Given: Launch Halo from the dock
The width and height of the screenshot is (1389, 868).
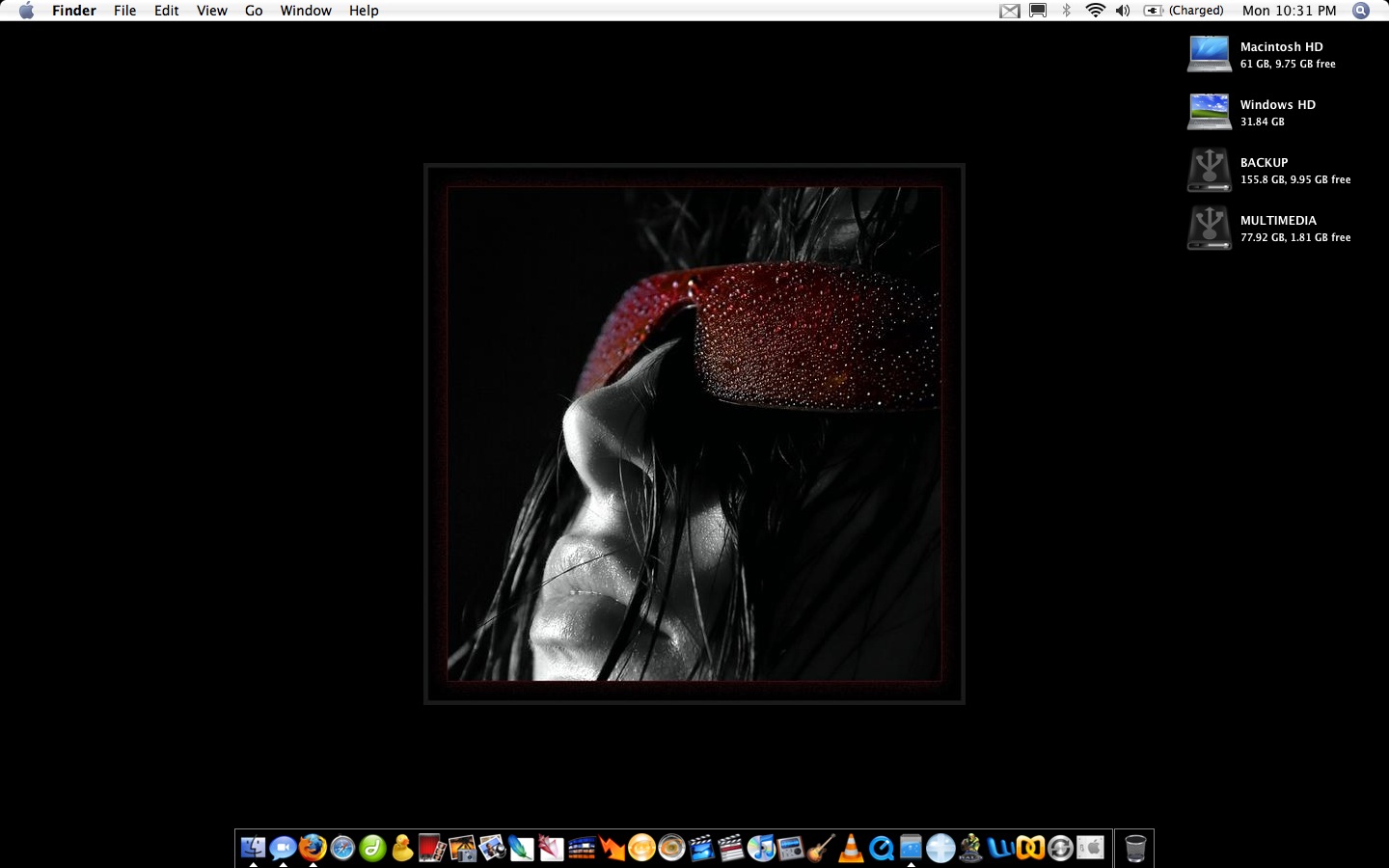Looking at the screenshot, I should coord(970,848).
